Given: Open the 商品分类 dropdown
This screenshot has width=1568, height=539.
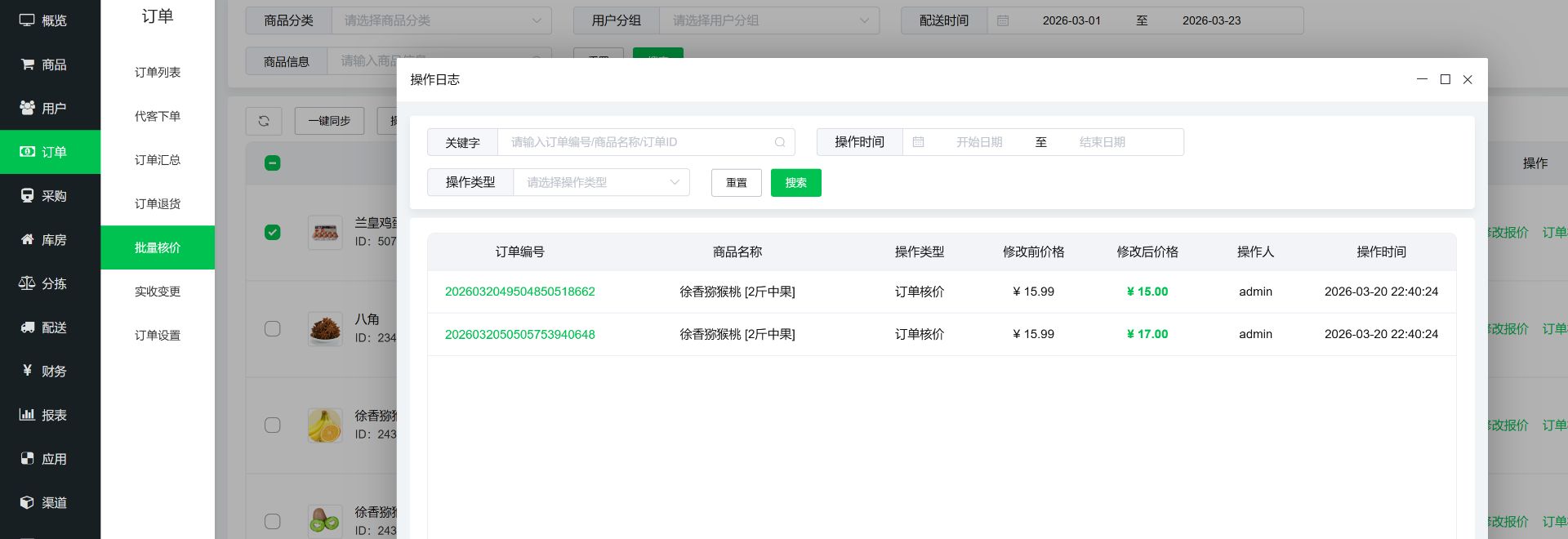Looking at the screenshot, I should point(442,20).
